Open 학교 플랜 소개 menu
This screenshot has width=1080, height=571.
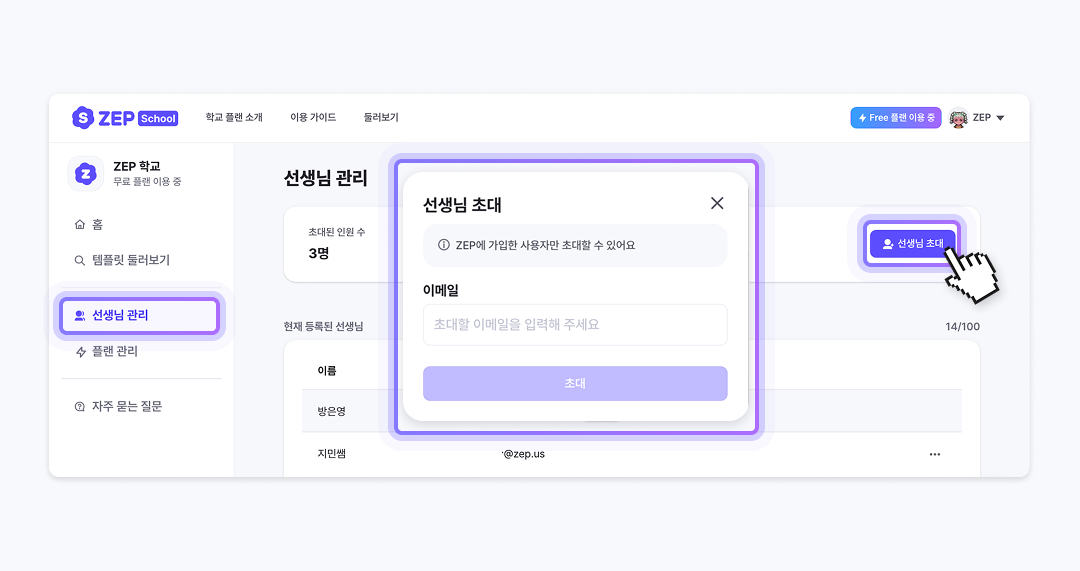coord(234,118)
